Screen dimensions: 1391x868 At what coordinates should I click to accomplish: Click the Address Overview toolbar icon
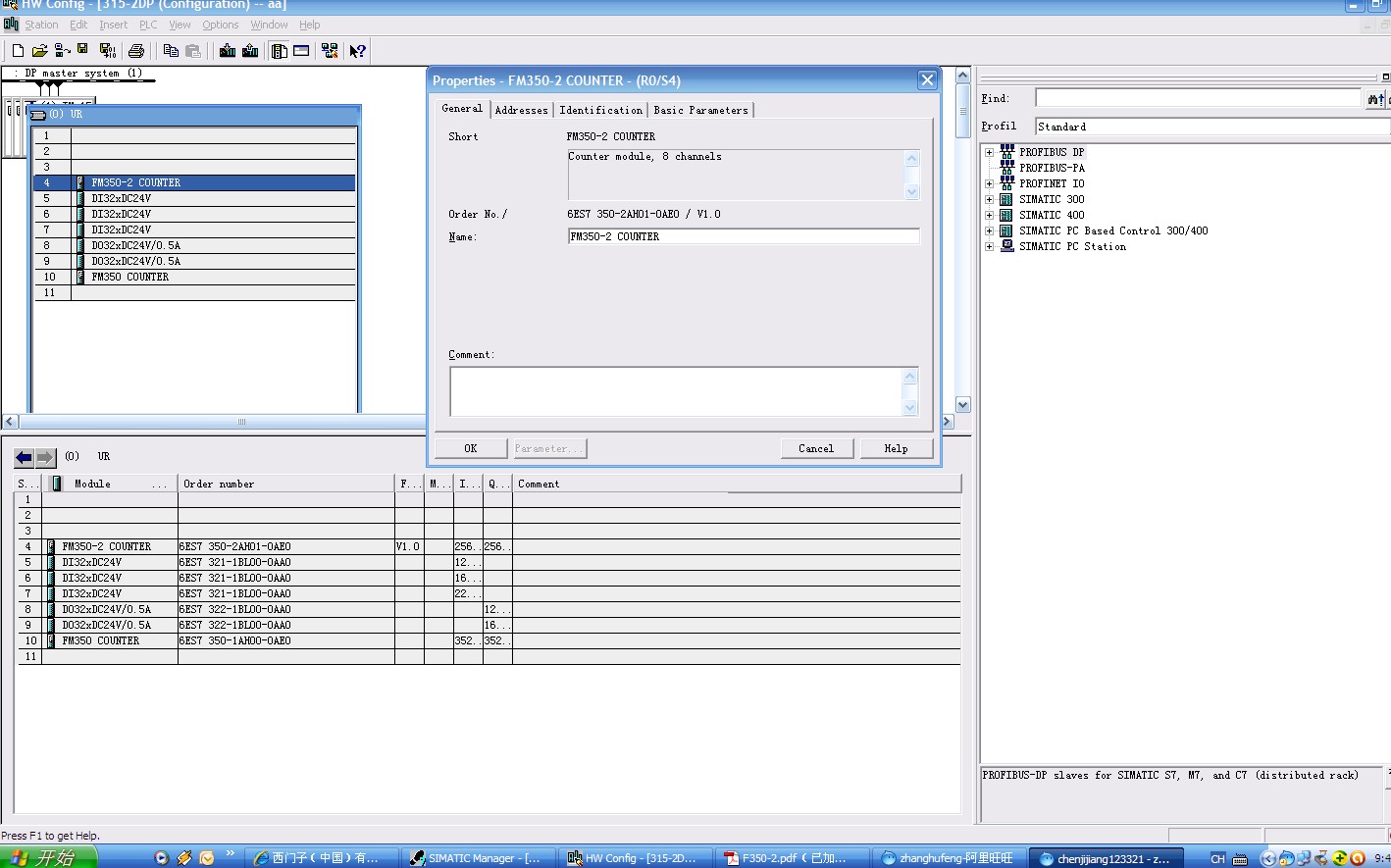pos(301,51)
